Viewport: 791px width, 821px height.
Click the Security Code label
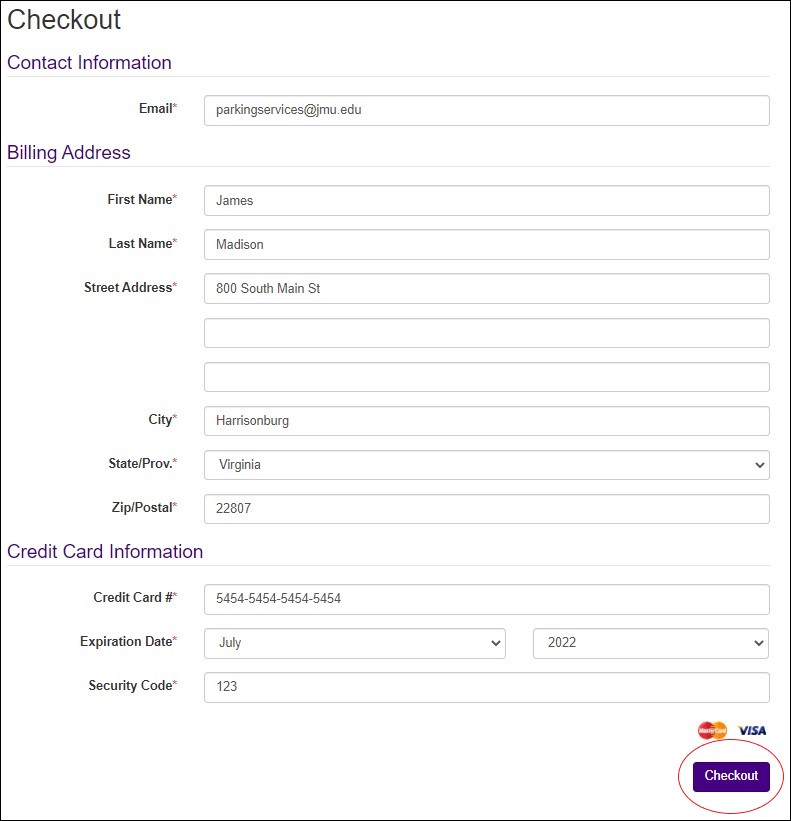pos(132,685)
